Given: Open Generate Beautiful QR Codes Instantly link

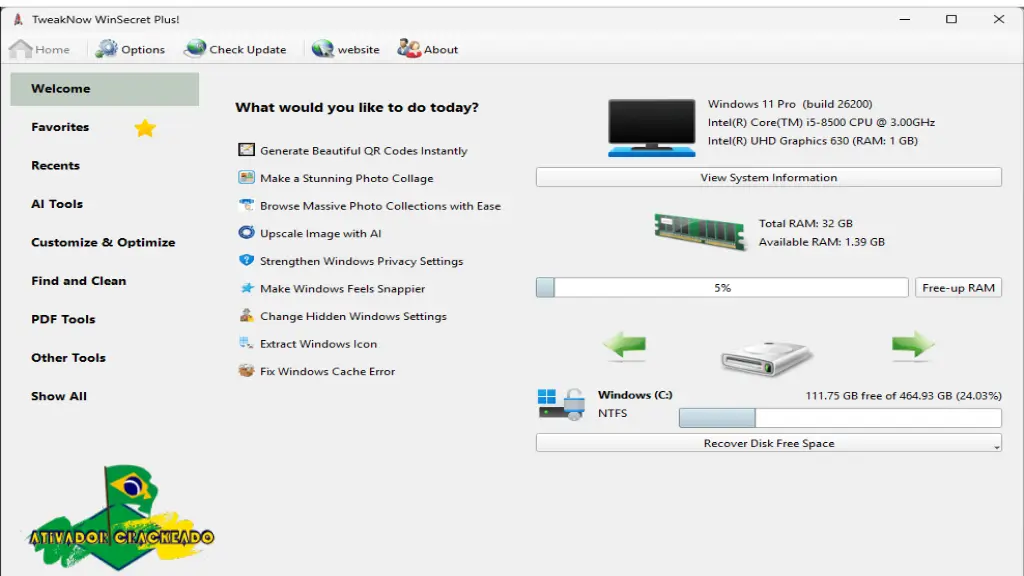Looking at the screenshot, I should tap(364, 151).
